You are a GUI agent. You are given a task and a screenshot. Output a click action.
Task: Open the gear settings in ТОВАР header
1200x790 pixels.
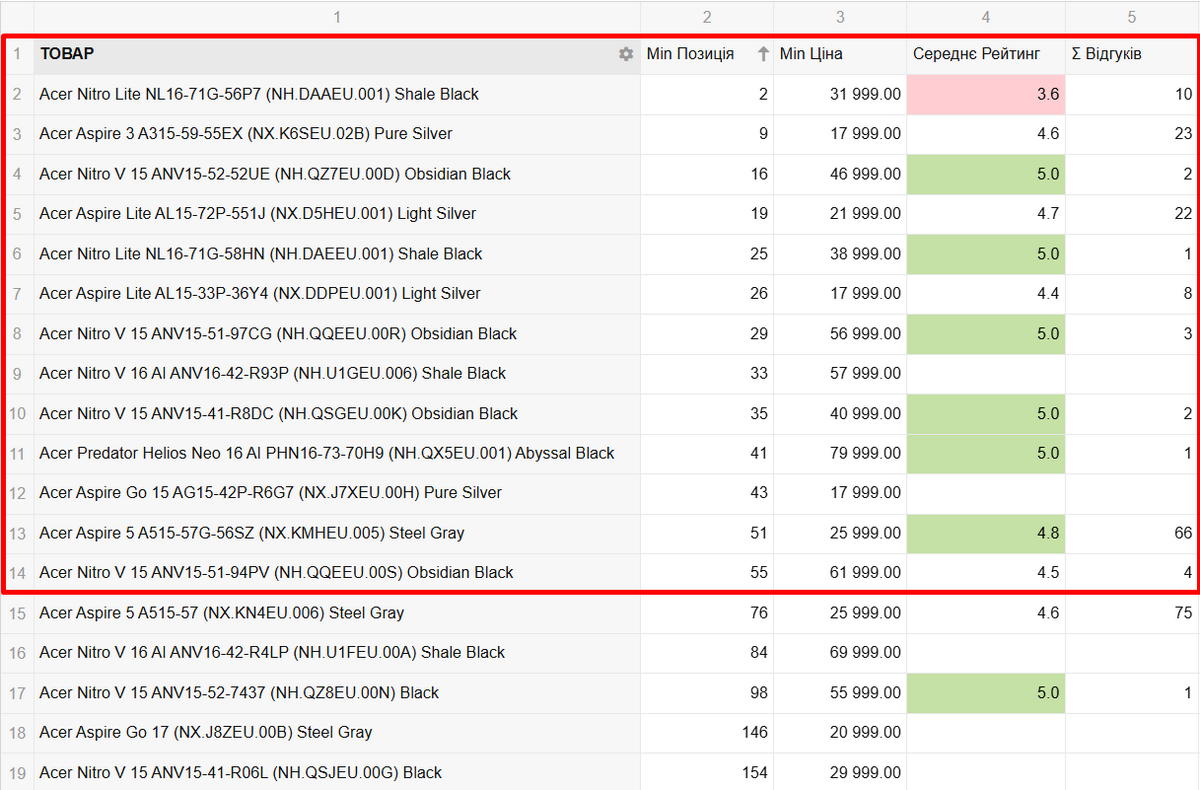(626, 54)
